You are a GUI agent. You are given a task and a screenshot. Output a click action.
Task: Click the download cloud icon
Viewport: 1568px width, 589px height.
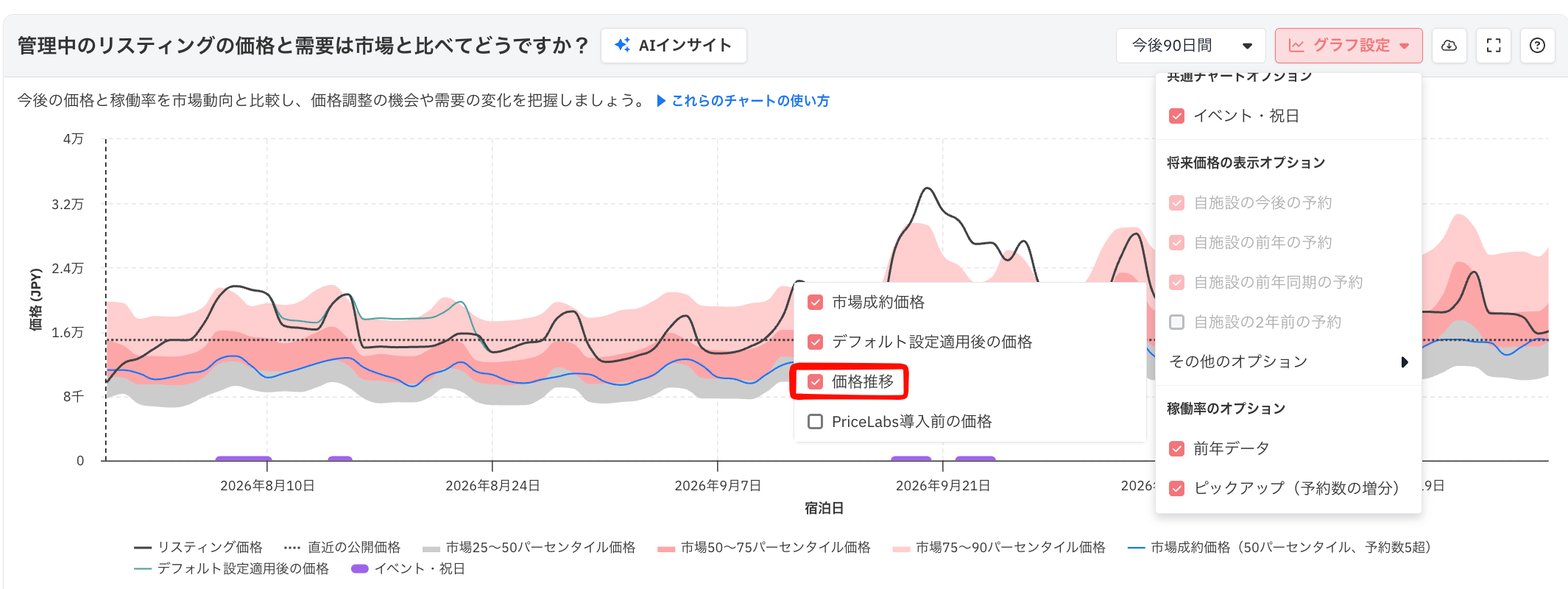pyautogui.click(x=1449, y=46)
